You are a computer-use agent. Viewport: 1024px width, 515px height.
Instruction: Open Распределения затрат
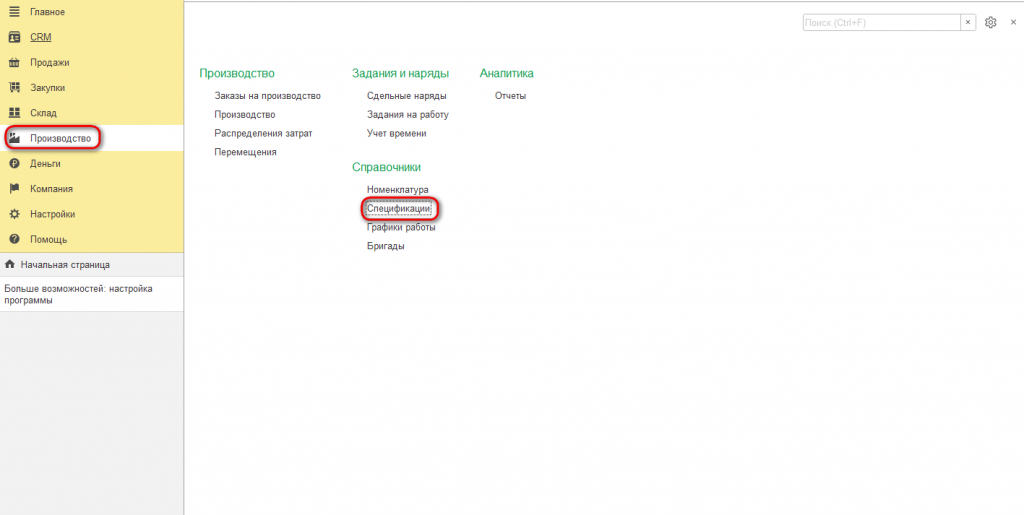pos(264,133)
